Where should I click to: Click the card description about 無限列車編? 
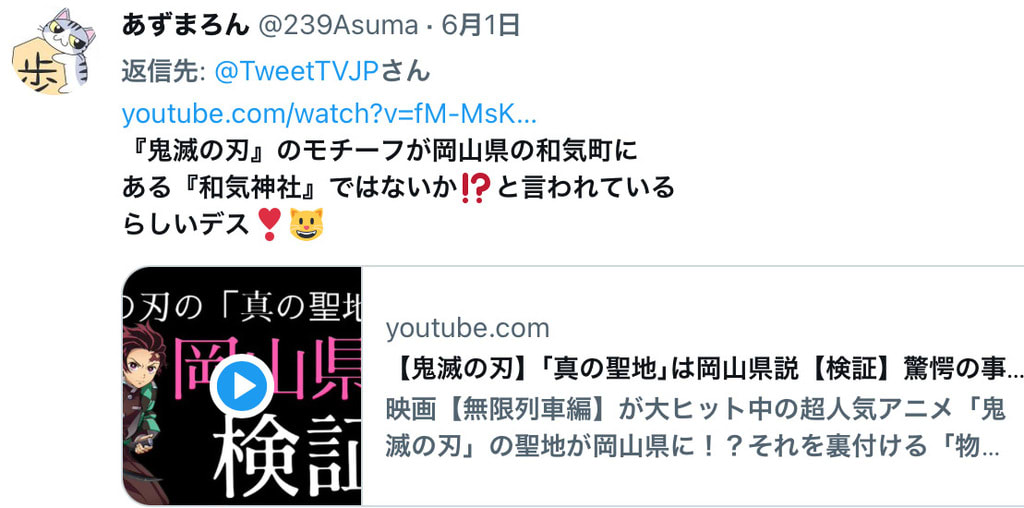(695, 428)
